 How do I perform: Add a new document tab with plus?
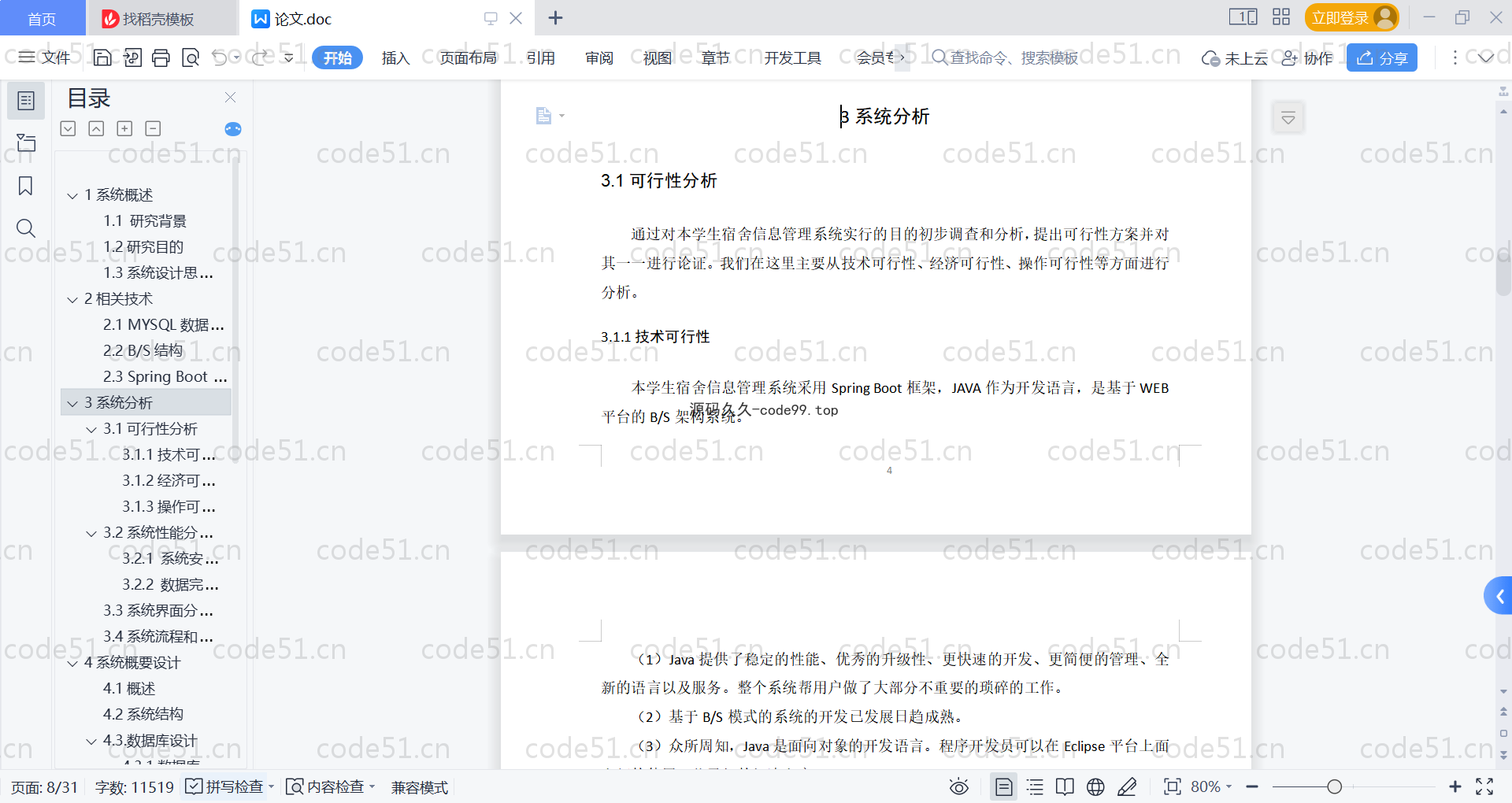555,17
